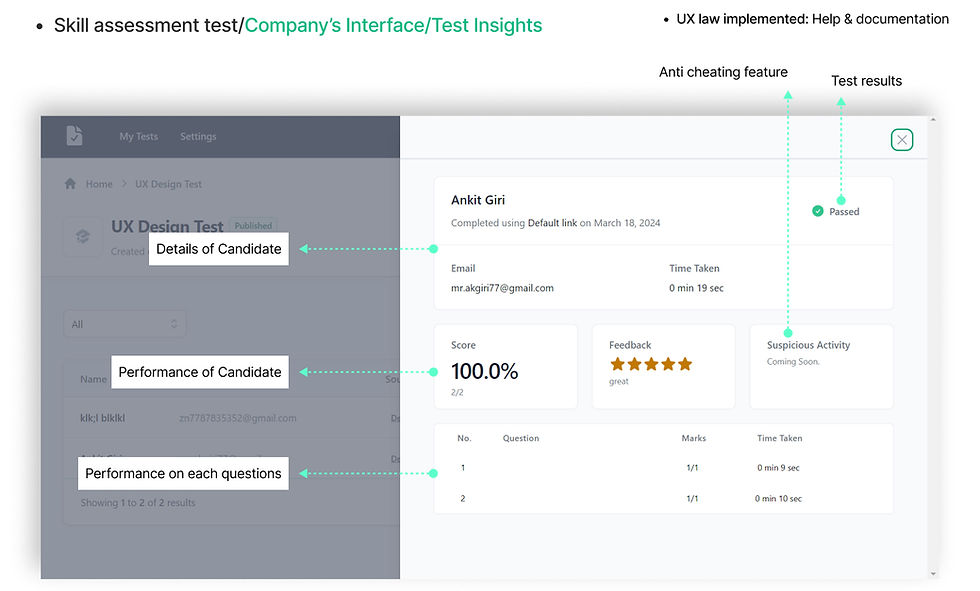
Task: Click the Default link text
Action: [x=552, y=223]
